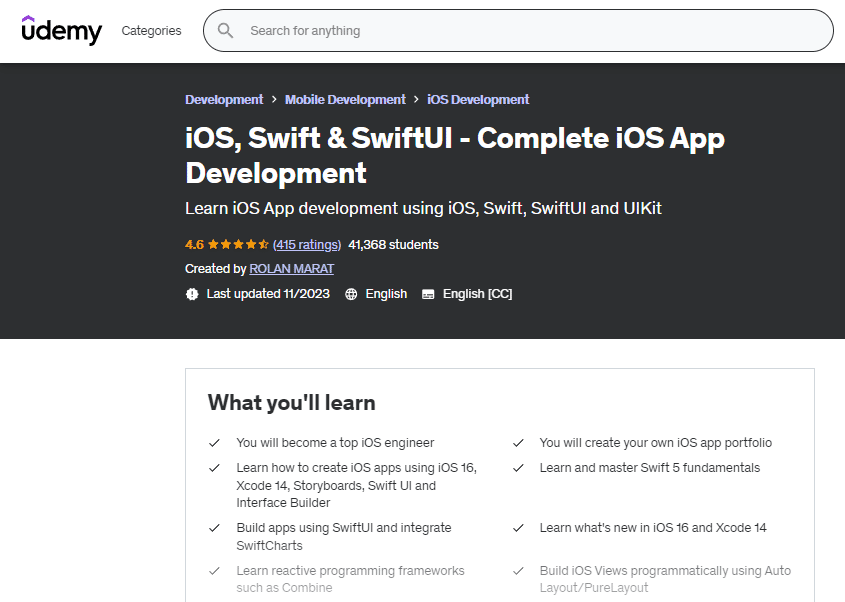Click the globe language icon
The image size is (845, 602).
[x=351, y=294]
